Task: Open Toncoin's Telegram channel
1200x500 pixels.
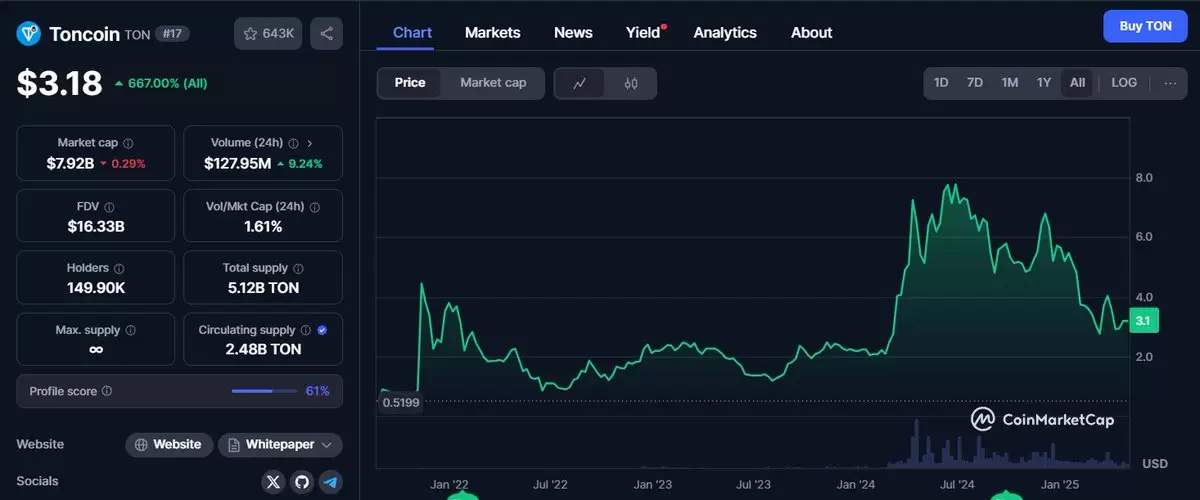Action: coord(330,482)
